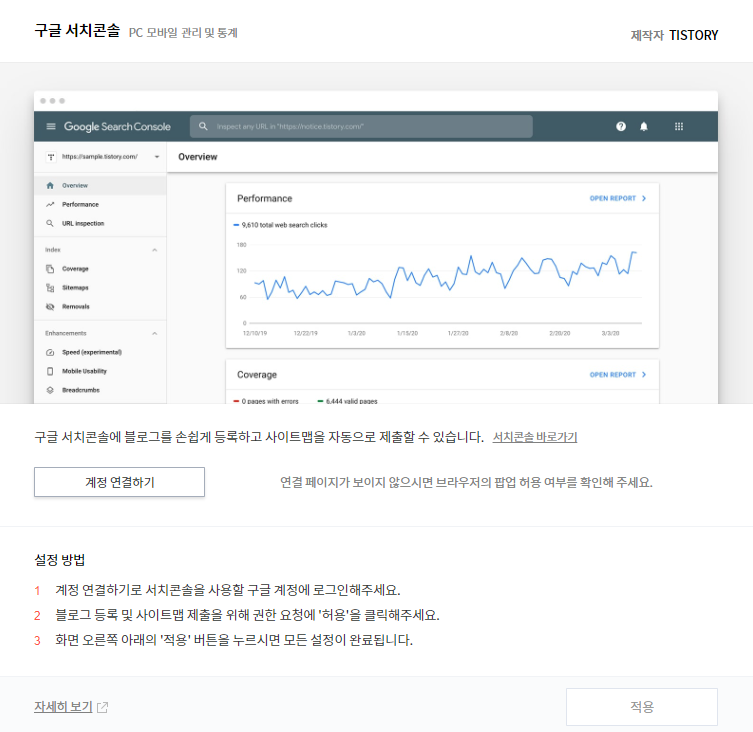The height and width of the screenshot is (732, 753).
Task: Select Sitemaps in the sidebar
Action: pos(100,288)
